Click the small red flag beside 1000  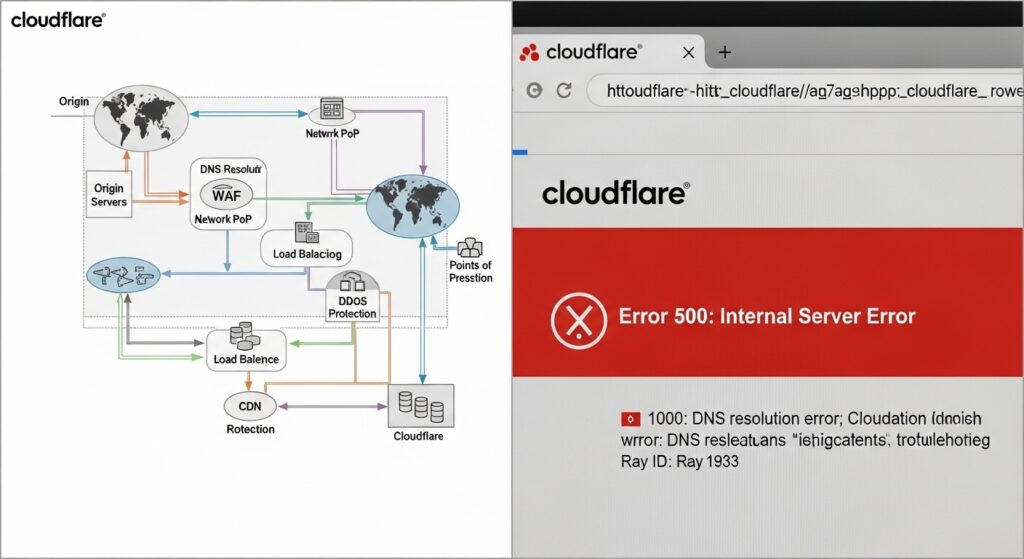point(630,419)
